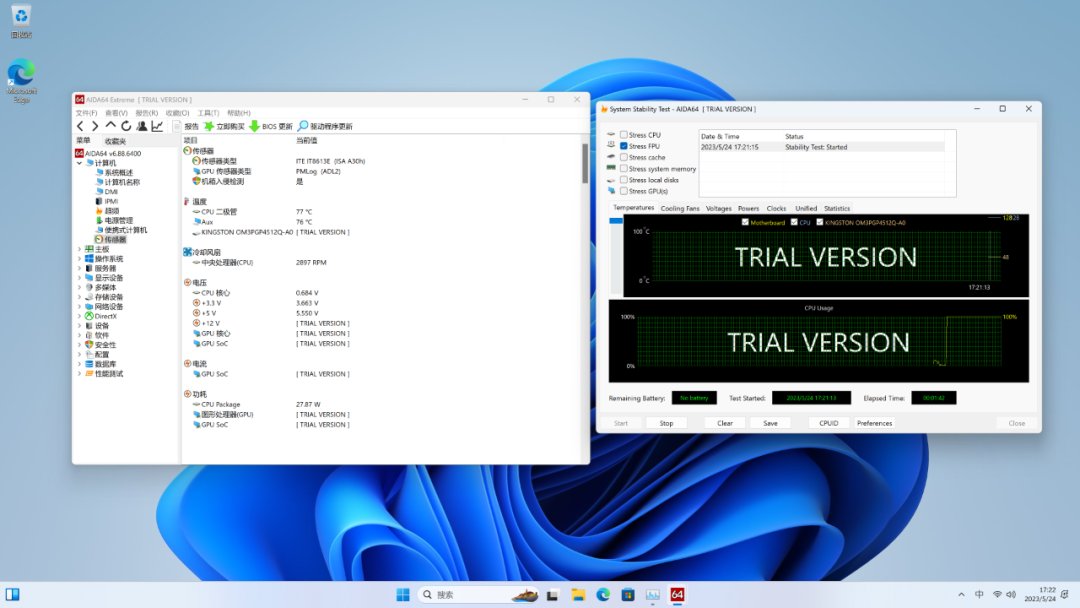
Task: Stop the stability test
Action: [x=666, y=423]
